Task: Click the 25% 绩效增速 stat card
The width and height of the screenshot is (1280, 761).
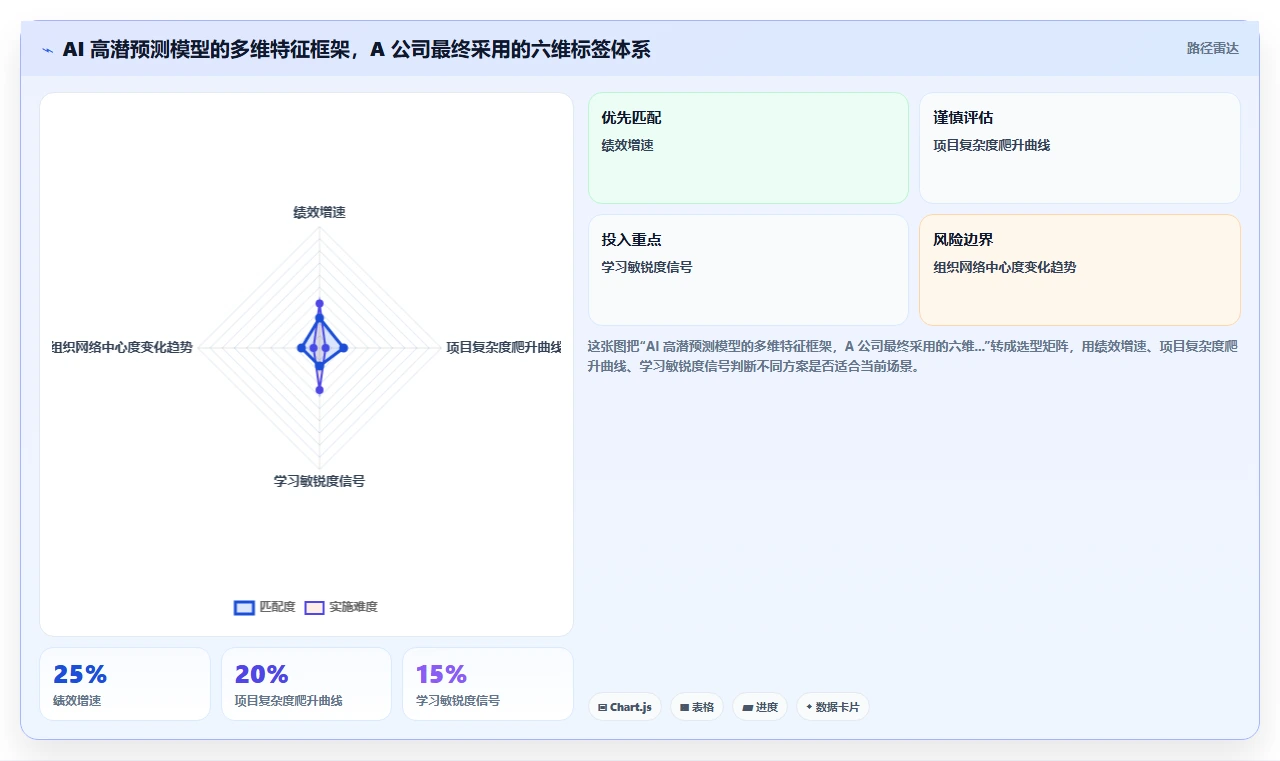Action: pos(125,684)
